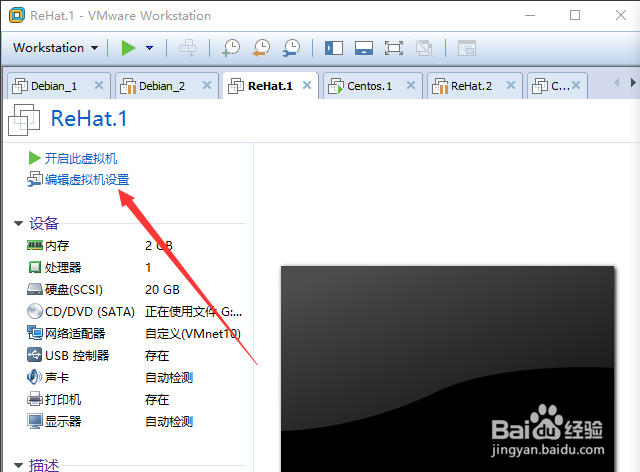
Task: Click the printer icon
Action: pyautogui.click(x=35, y=399)
